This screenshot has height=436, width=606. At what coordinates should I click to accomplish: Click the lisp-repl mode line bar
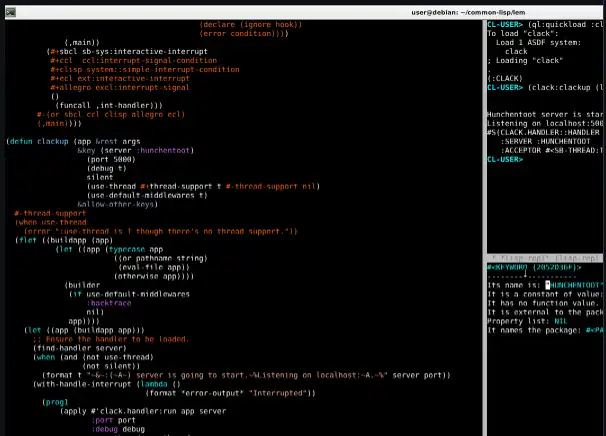click(x=545, y=258)
